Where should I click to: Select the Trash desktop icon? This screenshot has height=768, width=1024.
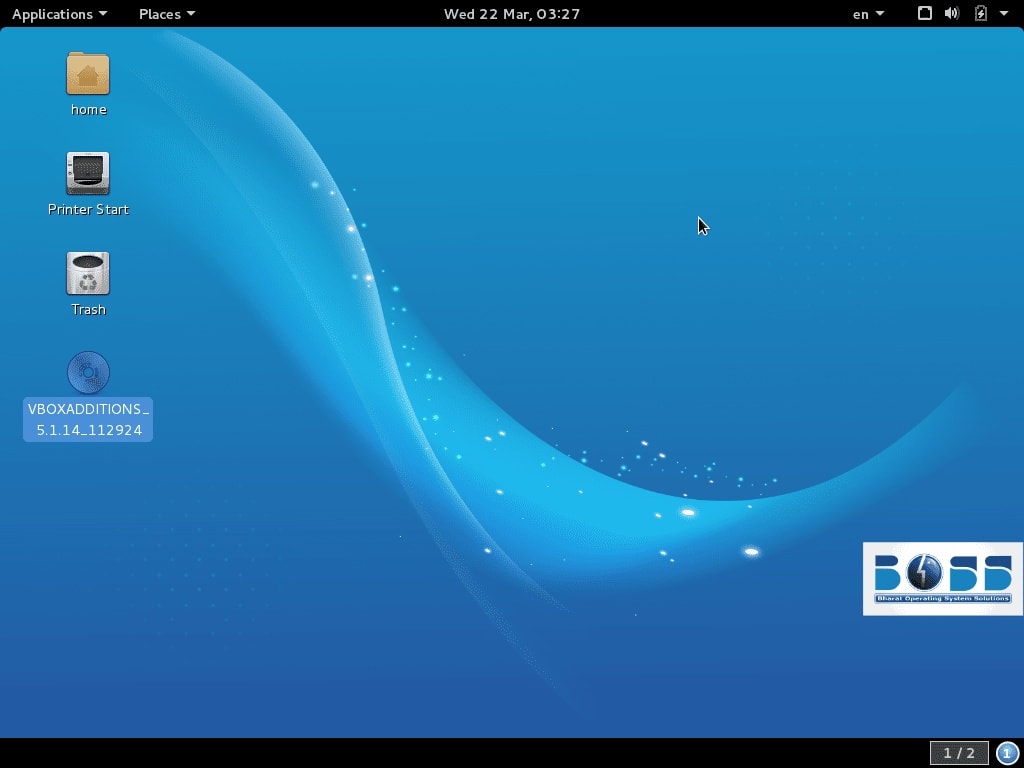pos(88,273)
